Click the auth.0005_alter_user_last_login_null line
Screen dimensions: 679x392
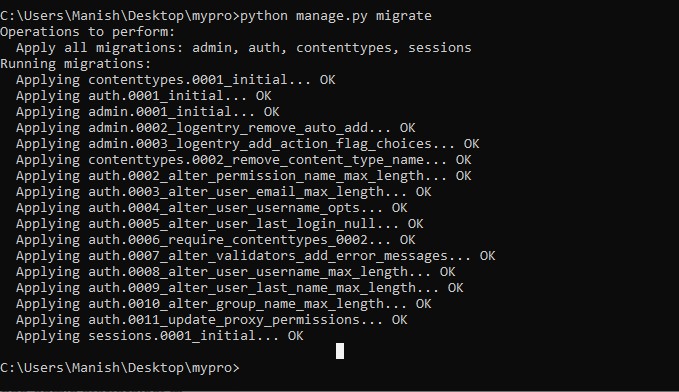click(220, 224)
